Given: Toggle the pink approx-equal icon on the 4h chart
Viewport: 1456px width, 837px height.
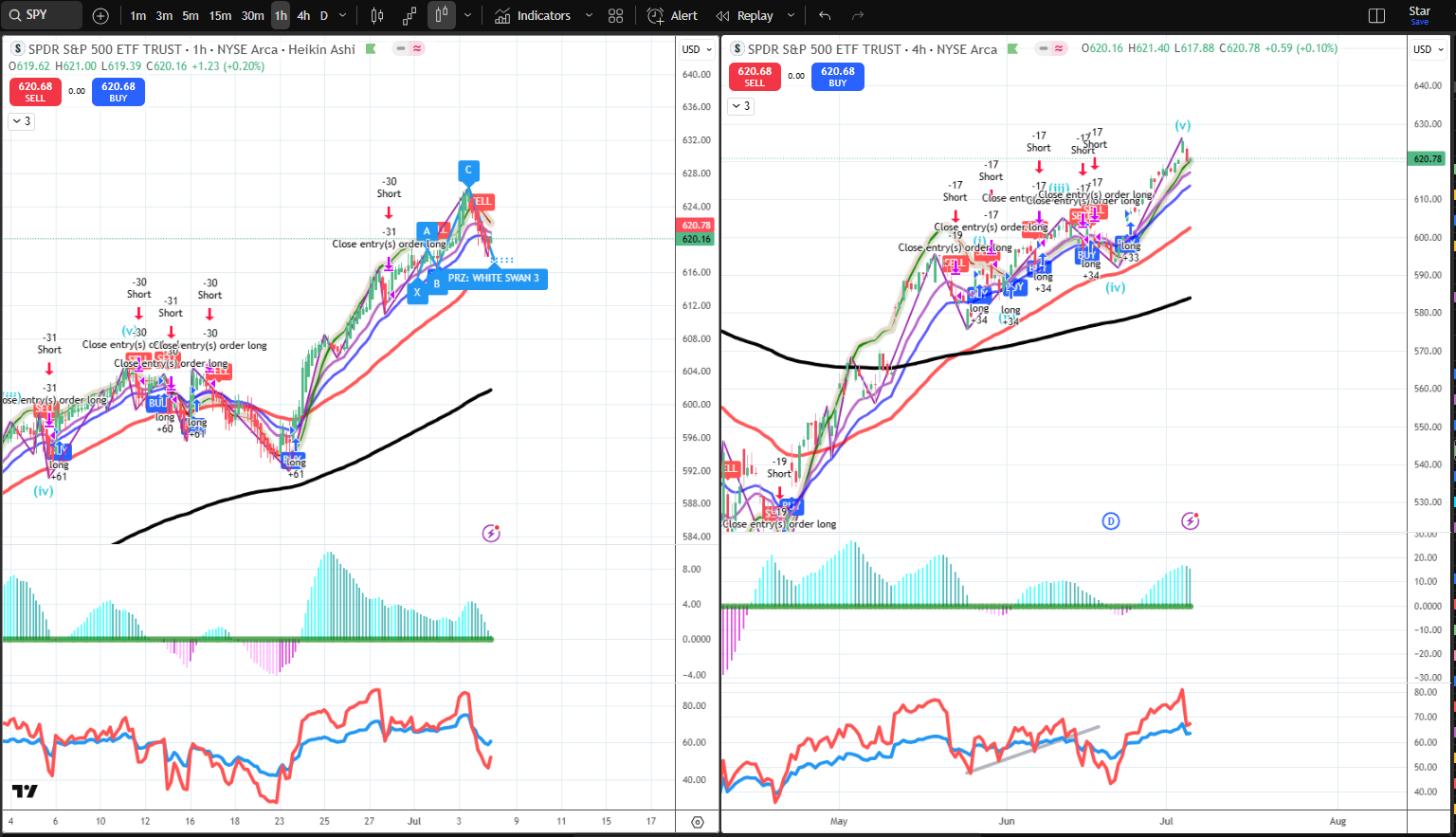Looking at the screenshot, I should point(1059,48).
